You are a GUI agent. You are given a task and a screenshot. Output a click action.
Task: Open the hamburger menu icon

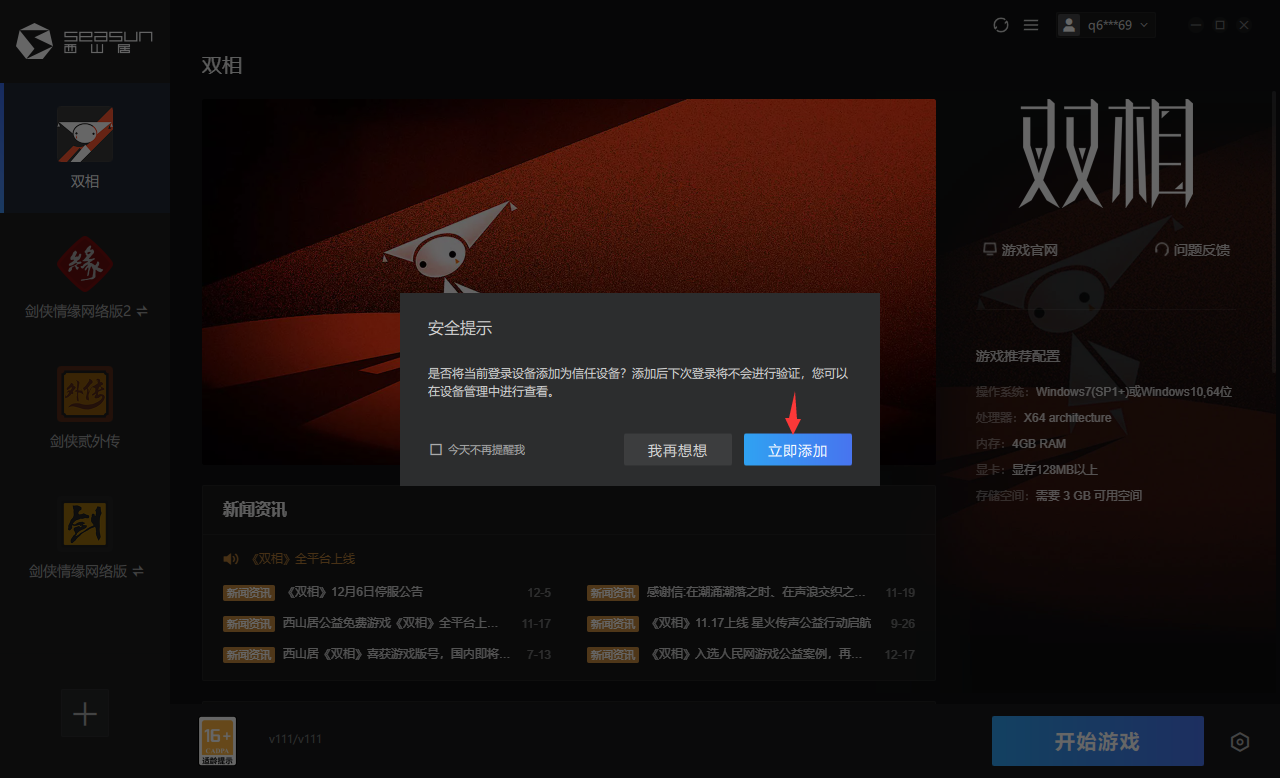coord(1031,25)
